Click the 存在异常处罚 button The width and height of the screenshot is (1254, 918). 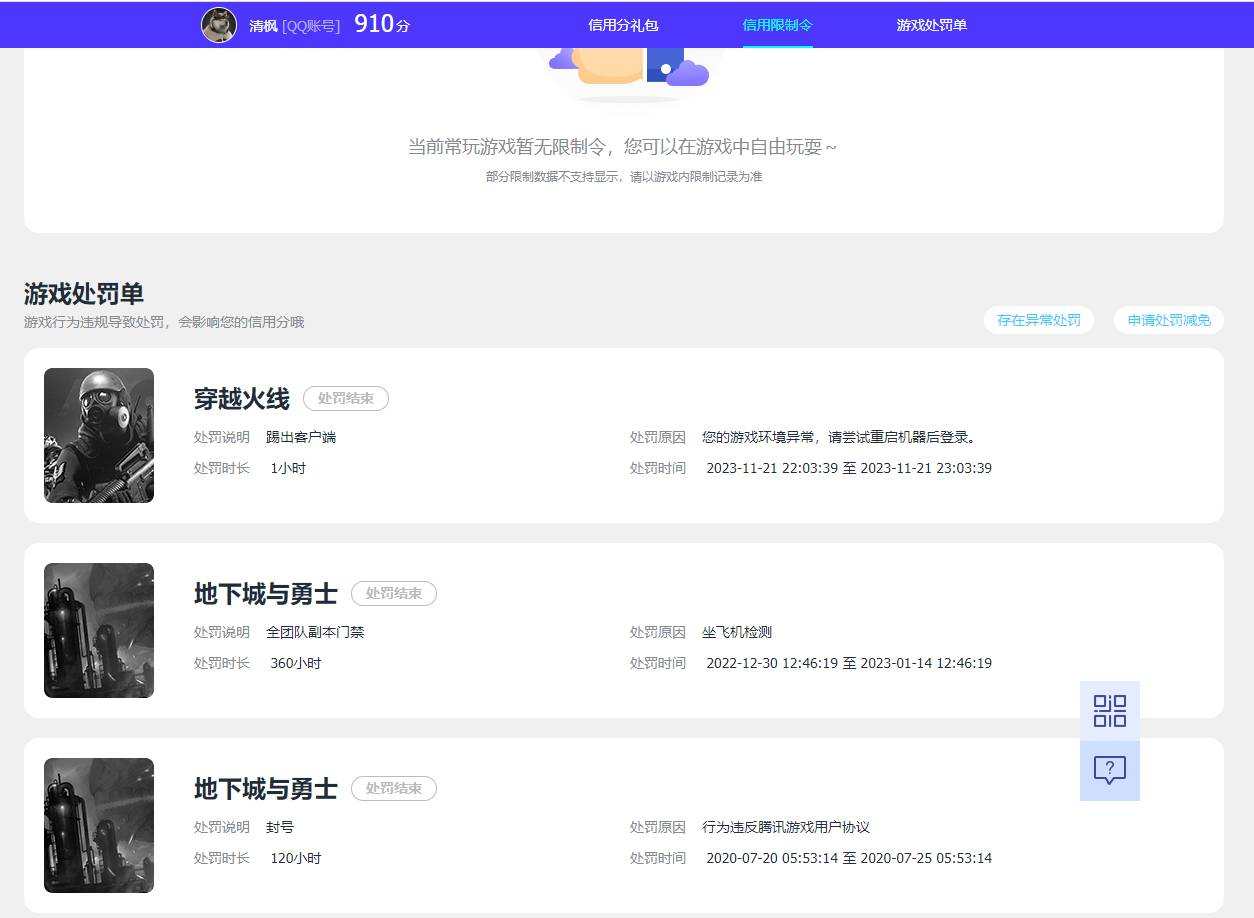[x=1039, y=320]
